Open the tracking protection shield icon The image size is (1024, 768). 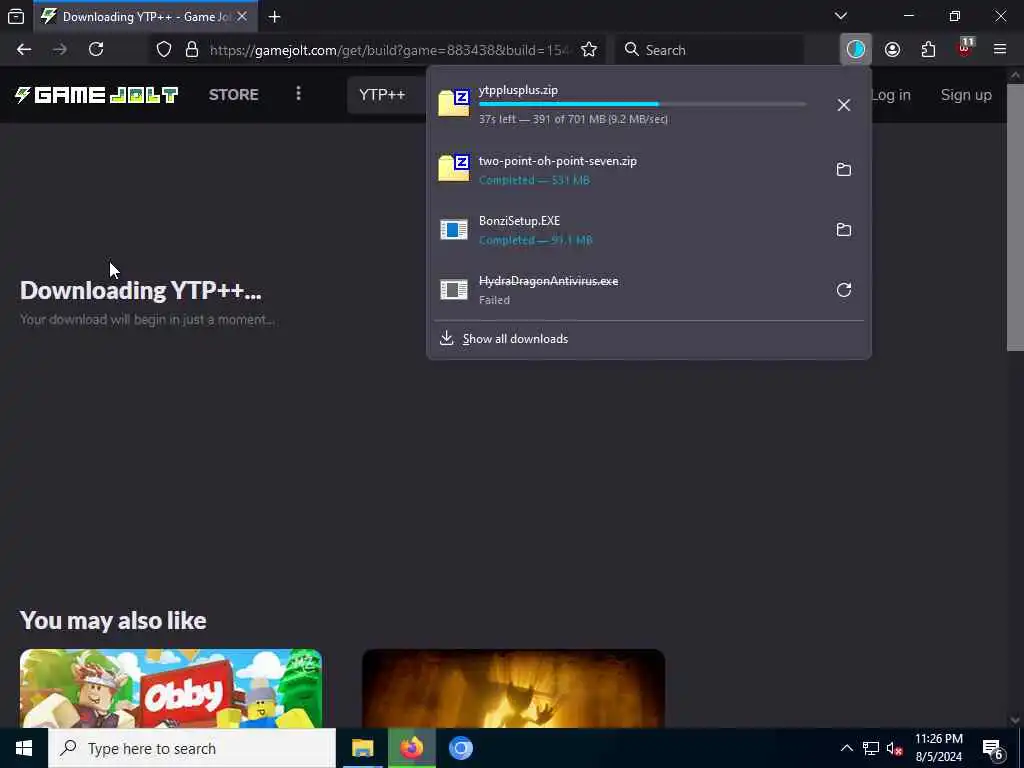coord(164,50)
